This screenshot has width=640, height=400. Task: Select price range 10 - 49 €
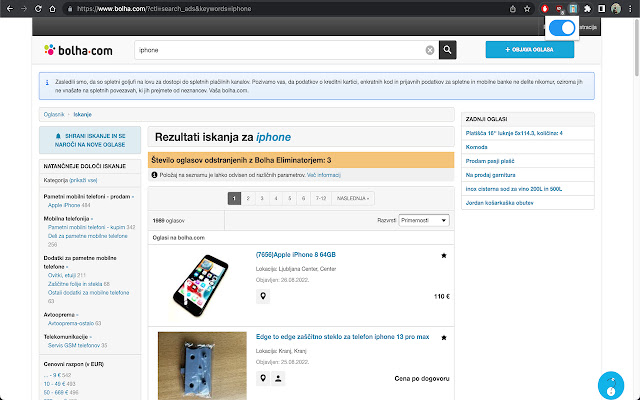coord(53,384)
